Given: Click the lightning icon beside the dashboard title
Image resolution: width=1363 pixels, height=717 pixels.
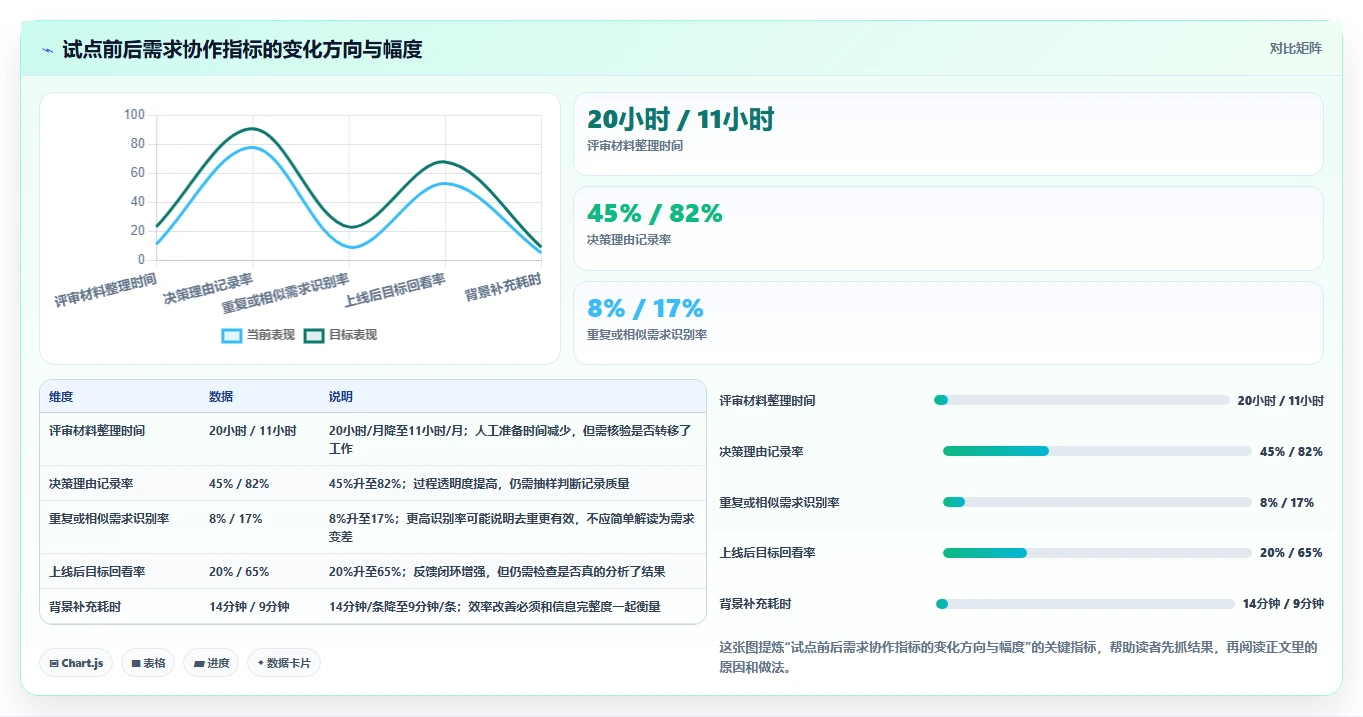Looking at the screenshot, I should coord(48,49).
